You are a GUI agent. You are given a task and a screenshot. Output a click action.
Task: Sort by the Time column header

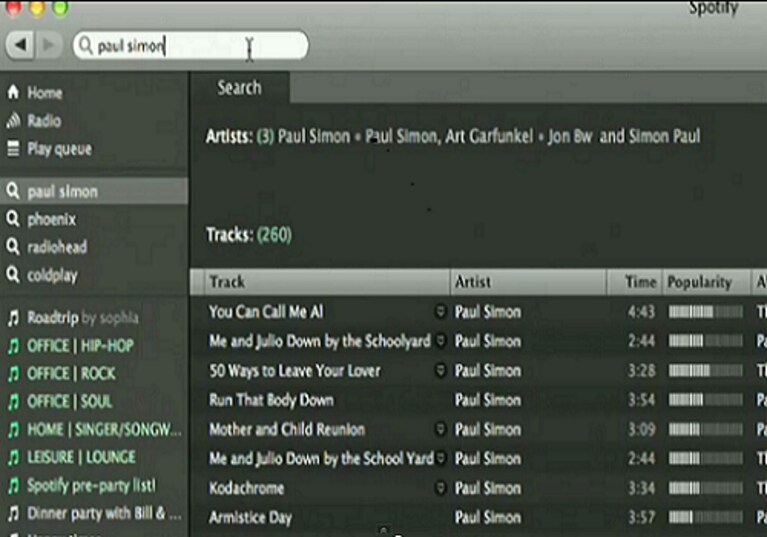pyautogui.click(x=634, y=282)
